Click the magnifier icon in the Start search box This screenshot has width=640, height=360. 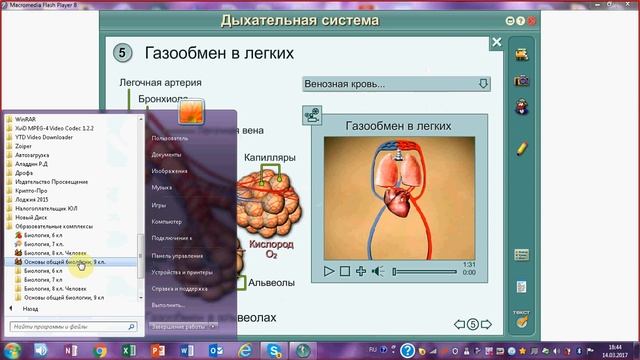pyautogui.click(x=131, y=327)
